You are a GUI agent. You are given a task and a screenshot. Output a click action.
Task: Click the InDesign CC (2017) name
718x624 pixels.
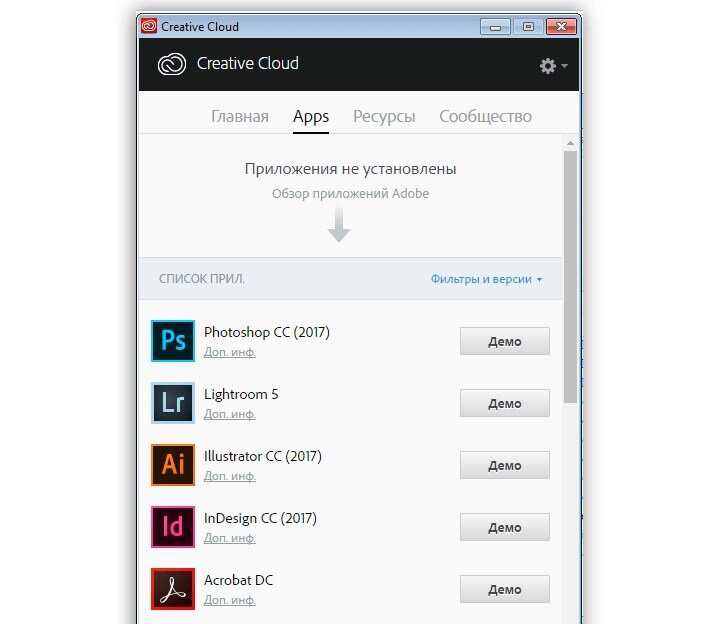[260, 518]
